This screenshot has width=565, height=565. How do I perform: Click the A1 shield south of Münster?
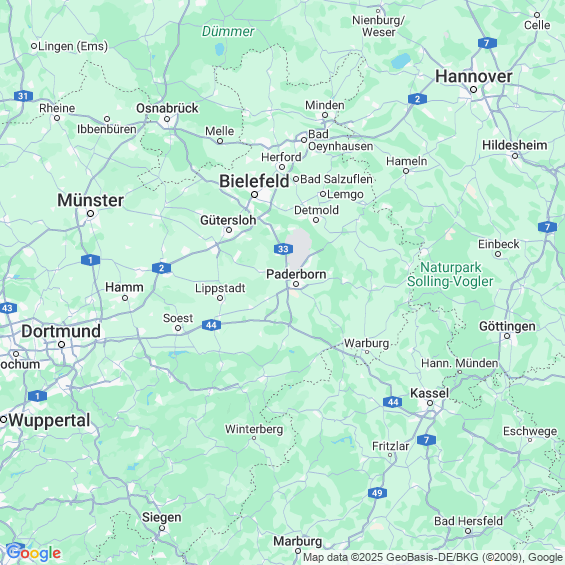point(90,260)
